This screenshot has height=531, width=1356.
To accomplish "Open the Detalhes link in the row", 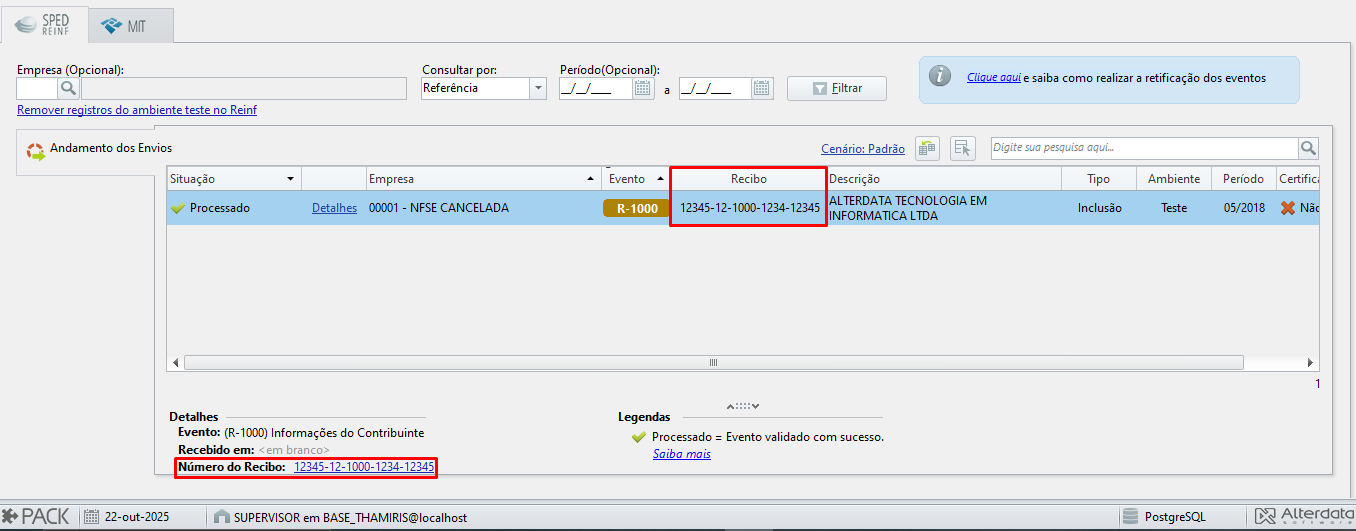I will [x=334, y=208].
